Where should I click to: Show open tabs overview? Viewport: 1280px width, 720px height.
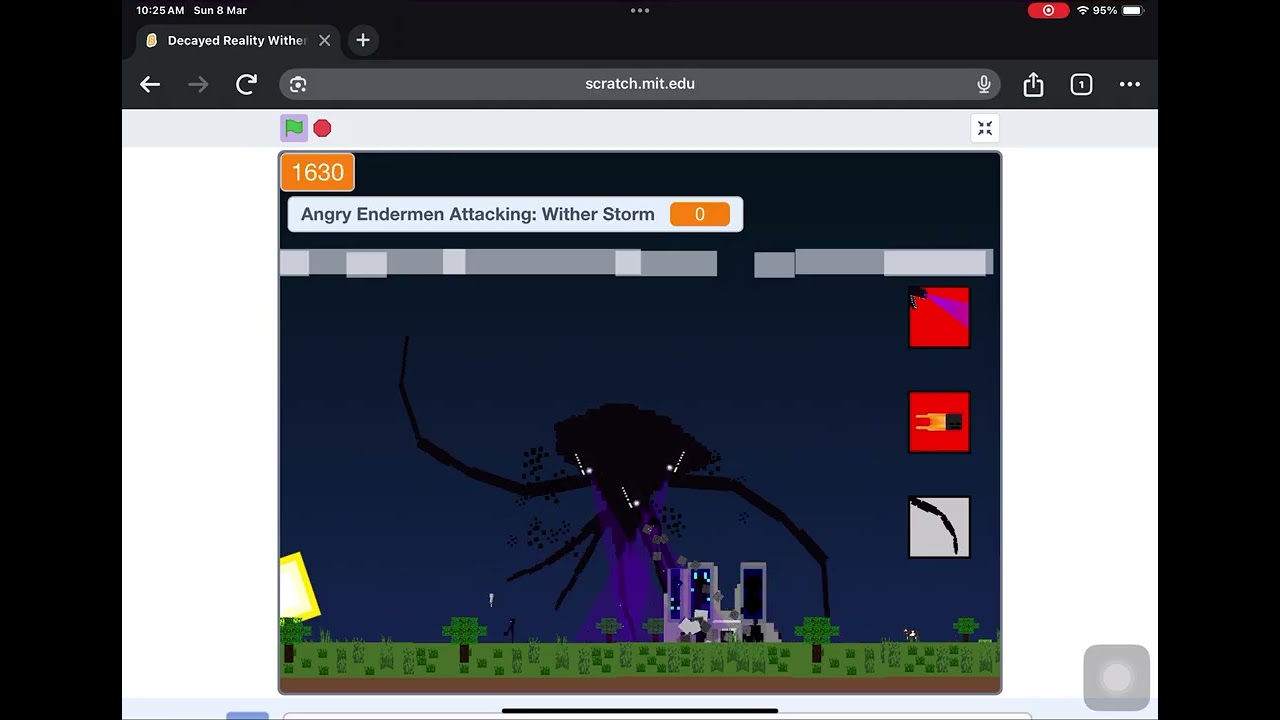pos(1081,84)
